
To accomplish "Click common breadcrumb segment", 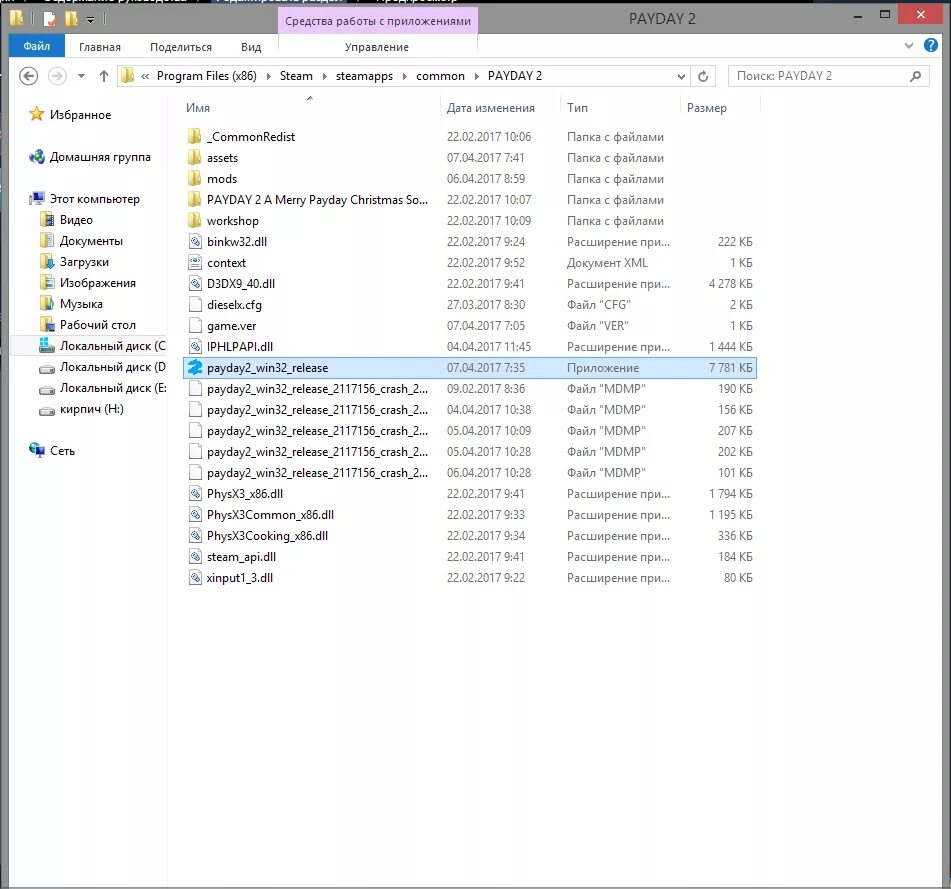I will tap(440, 76).
